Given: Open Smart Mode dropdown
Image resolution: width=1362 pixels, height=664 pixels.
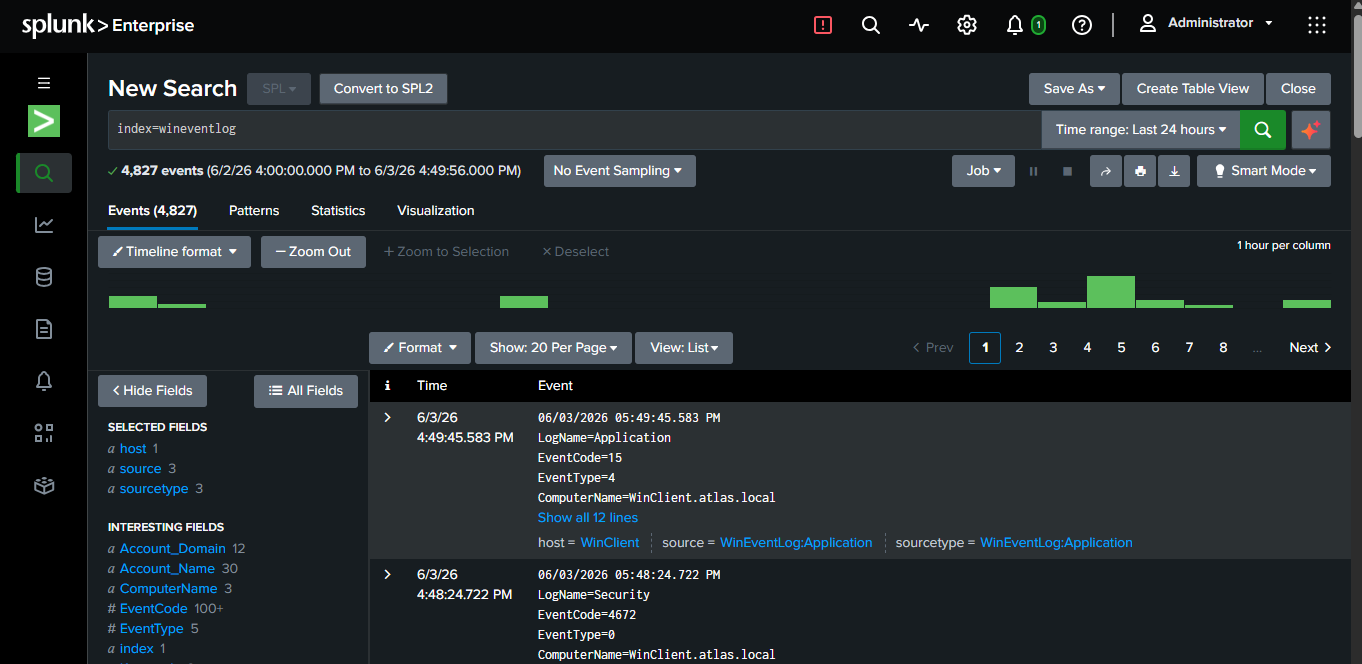Looking at the screenshot, I should [x=1263, y=171].
